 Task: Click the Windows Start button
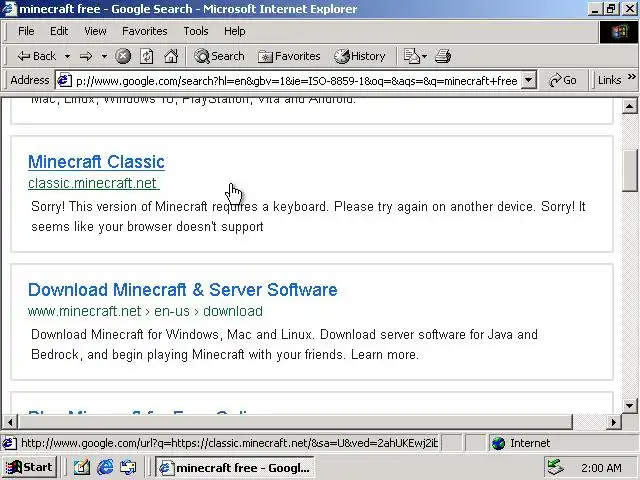pyautogui.click(x=29, y=467)
